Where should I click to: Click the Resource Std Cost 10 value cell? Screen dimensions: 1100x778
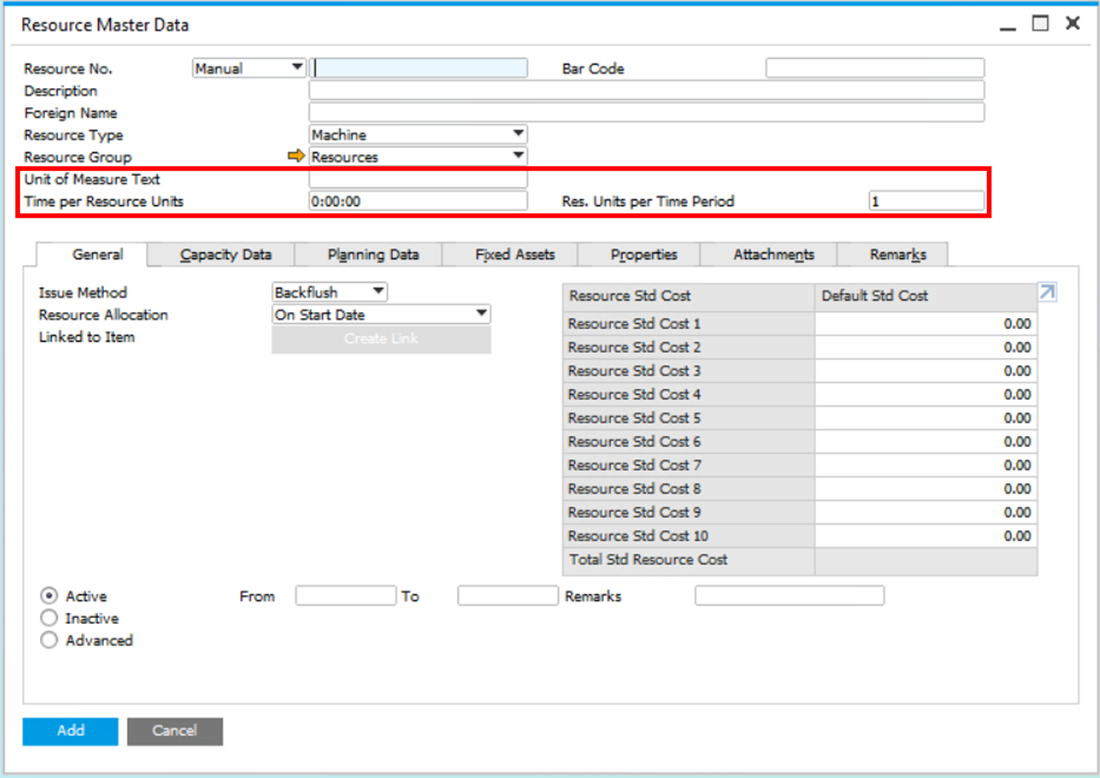pos(925,536)
